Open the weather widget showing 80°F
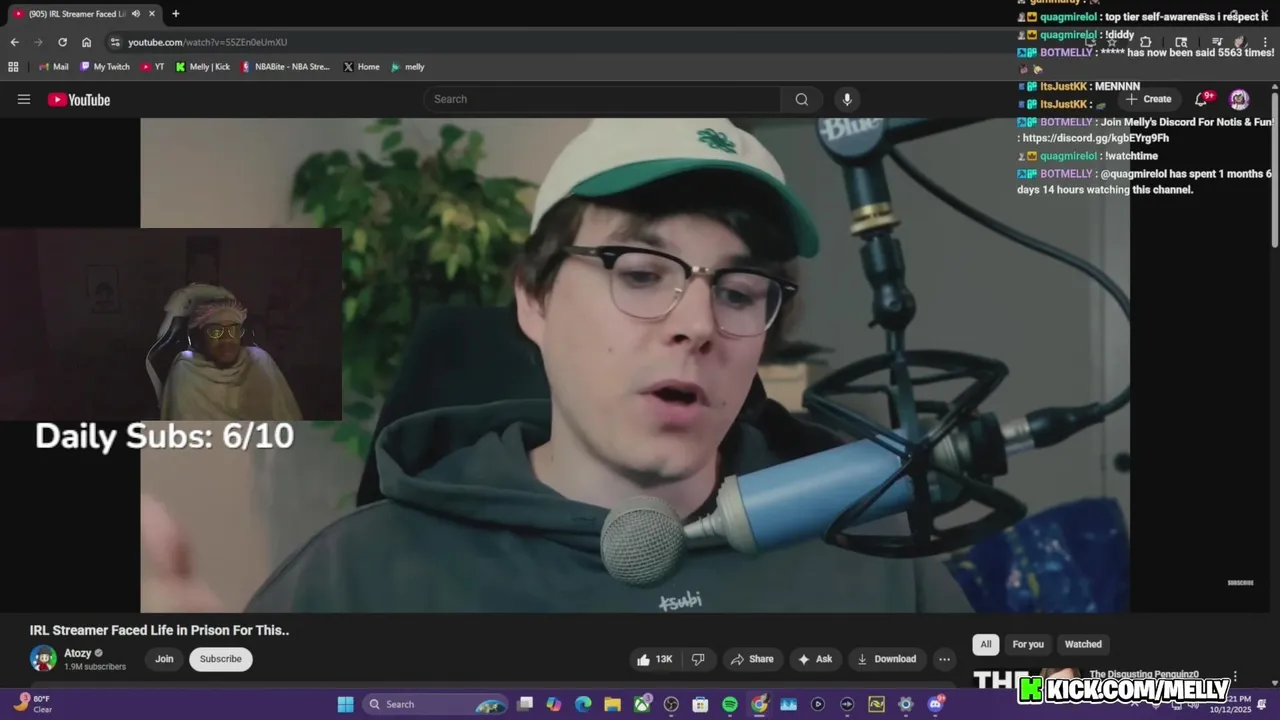Viewport: 1280px width, 720px height. (x=33, y=704)
